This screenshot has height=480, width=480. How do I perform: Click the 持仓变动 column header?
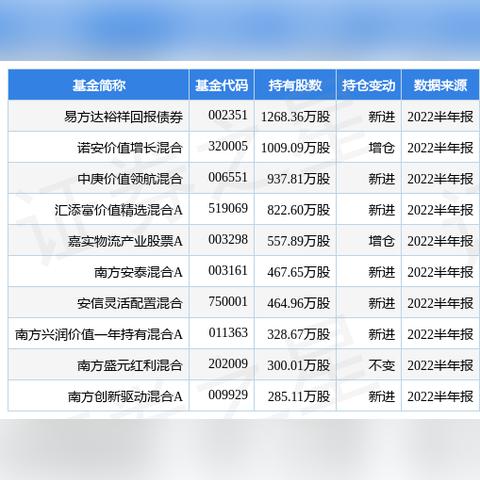pos(368,85)
